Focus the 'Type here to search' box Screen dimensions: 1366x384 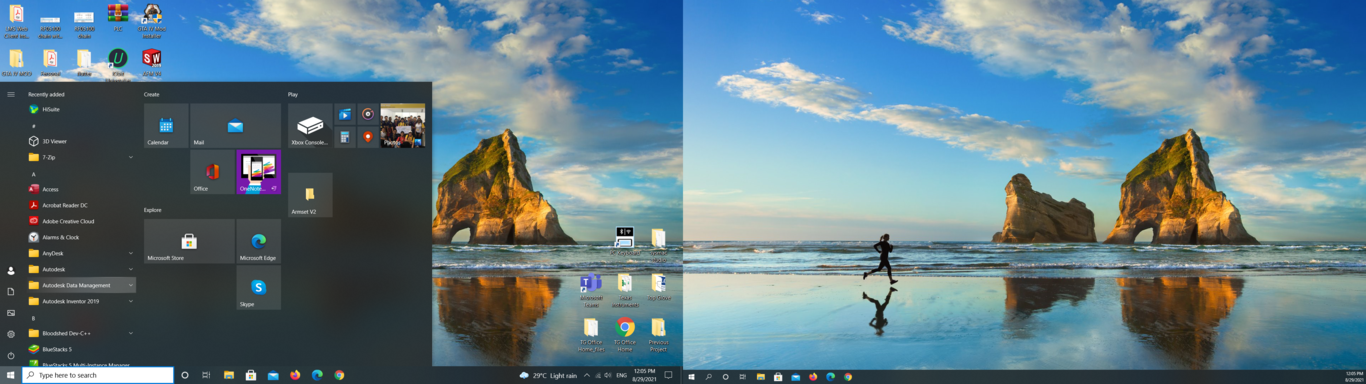coord(98,375)
